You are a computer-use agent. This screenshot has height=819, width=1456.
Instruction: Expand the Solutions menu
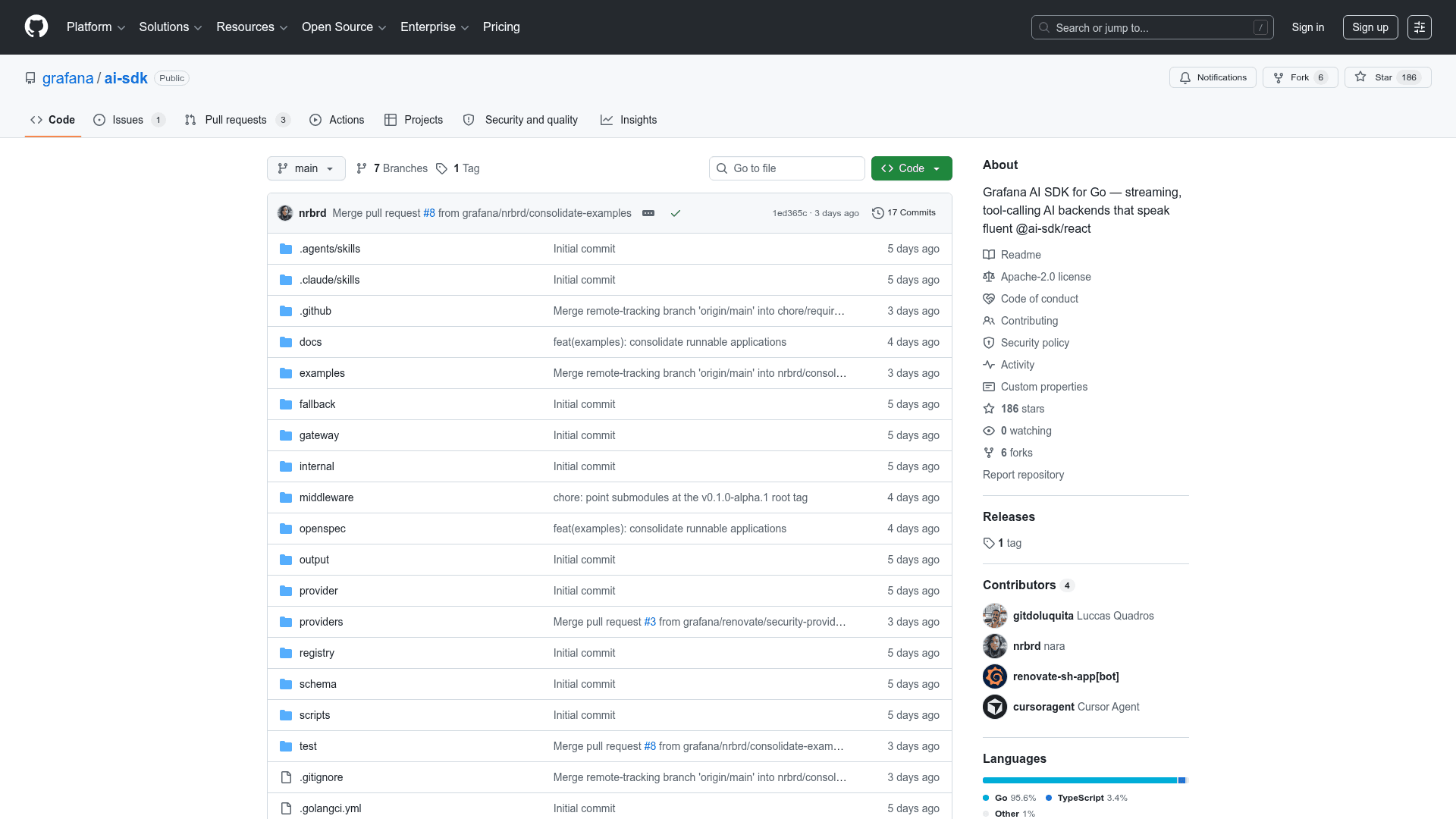point(171,27)
